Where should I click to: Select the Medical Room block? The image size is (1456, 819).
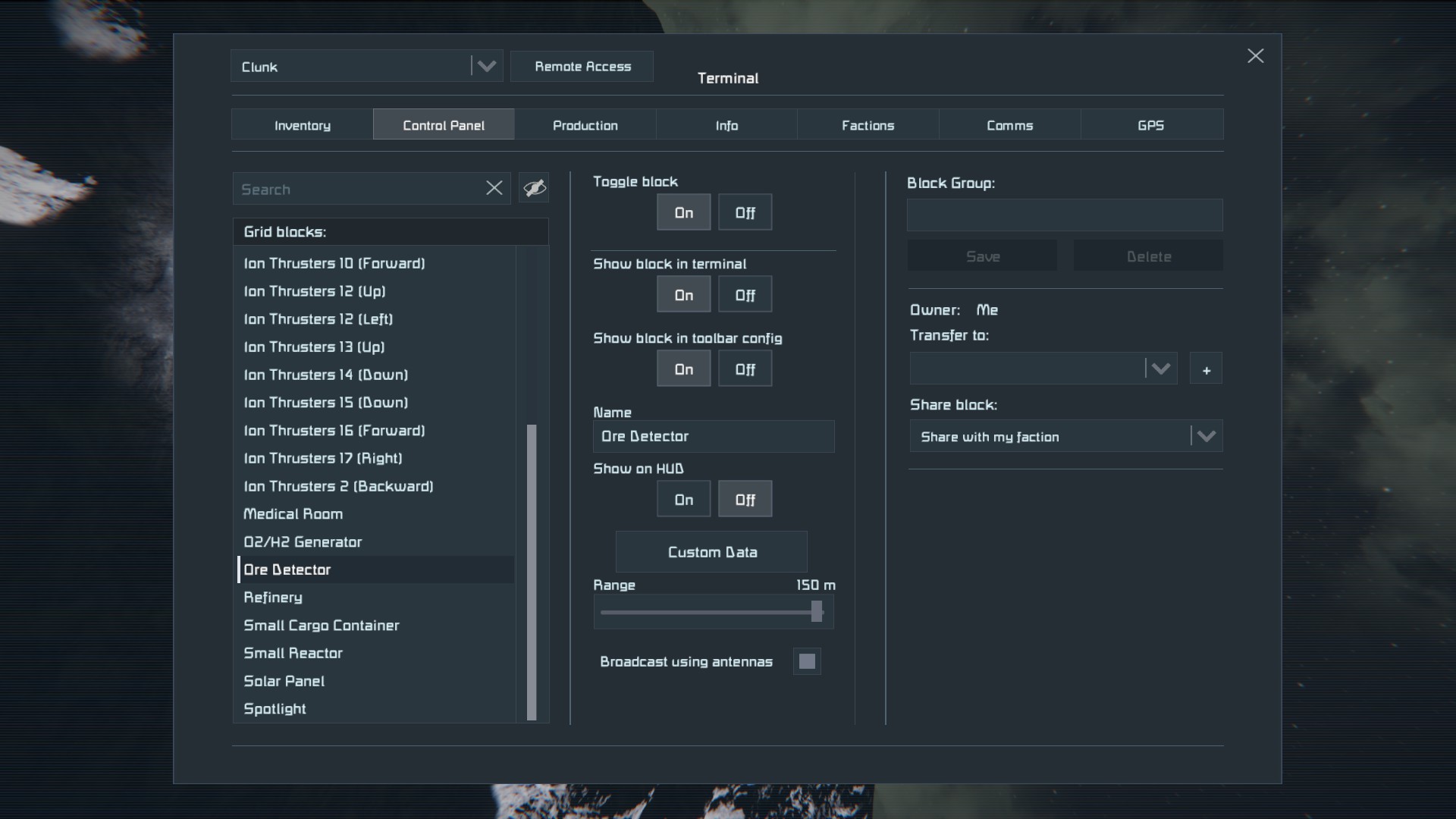(x=293, y=514)
